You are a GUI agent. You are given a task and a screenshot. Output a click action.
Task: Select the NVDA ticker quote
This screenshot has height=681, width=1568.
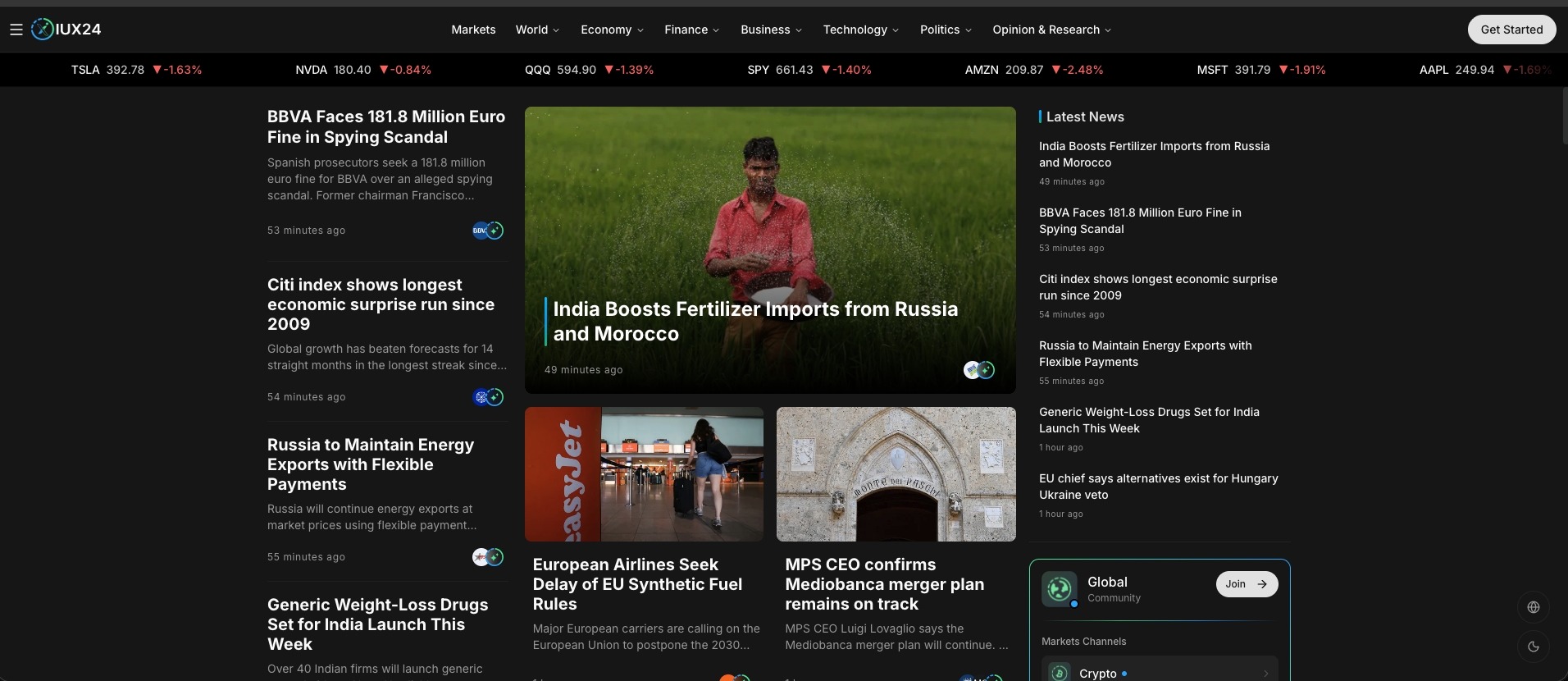click(363, 70)
